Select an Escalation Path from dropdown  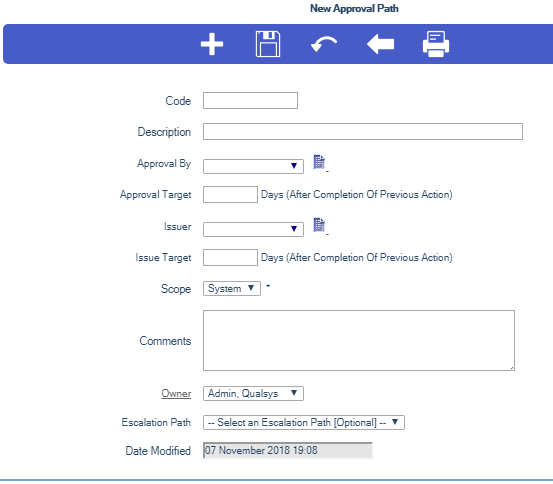304,422
